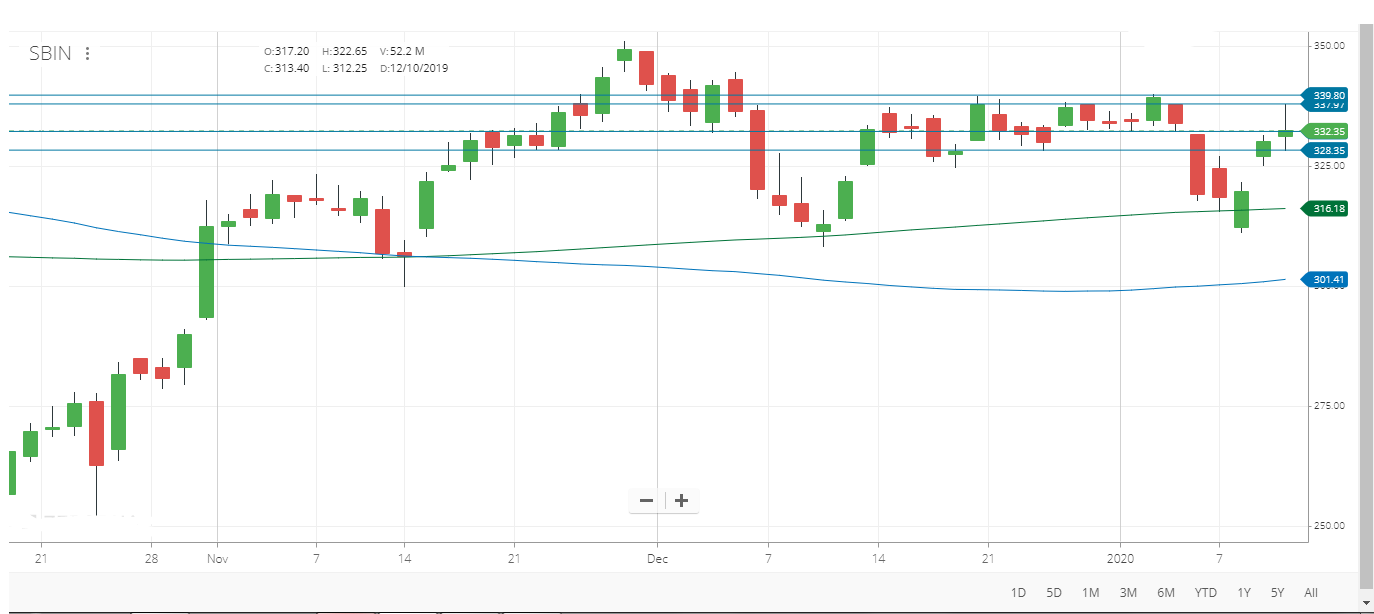Screen dimensions: 1374x614
Task: Show the 5Y time range
Action: click(x=1277, y=593)
